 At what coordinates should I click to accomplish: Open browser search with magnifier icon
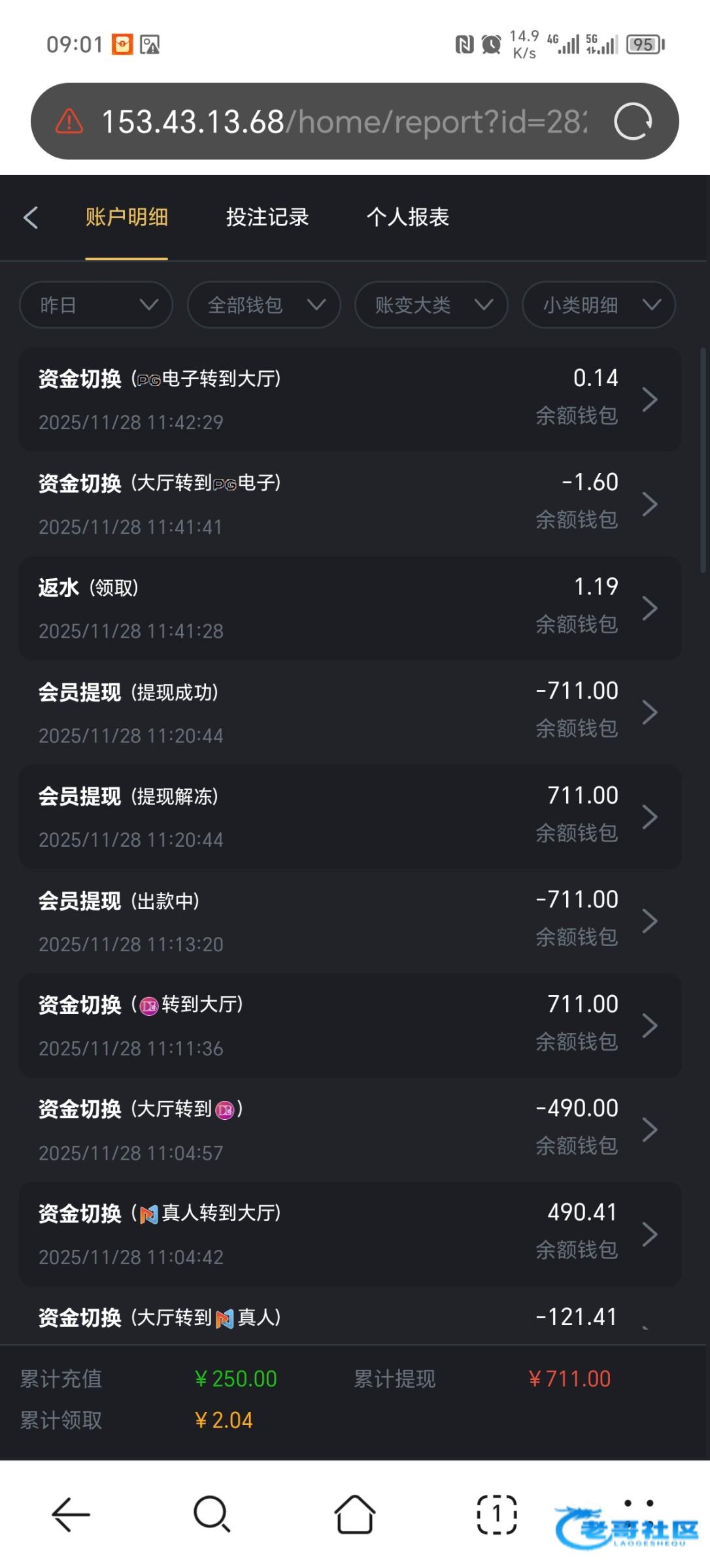coord(212,1514)
